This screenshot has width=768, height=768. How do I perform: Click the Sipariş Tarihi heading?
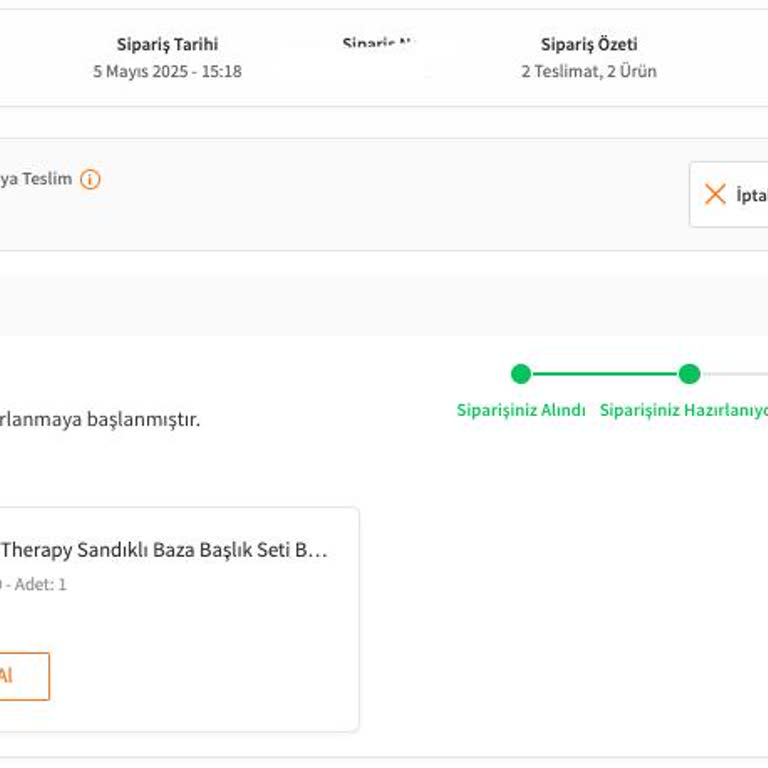167,44
